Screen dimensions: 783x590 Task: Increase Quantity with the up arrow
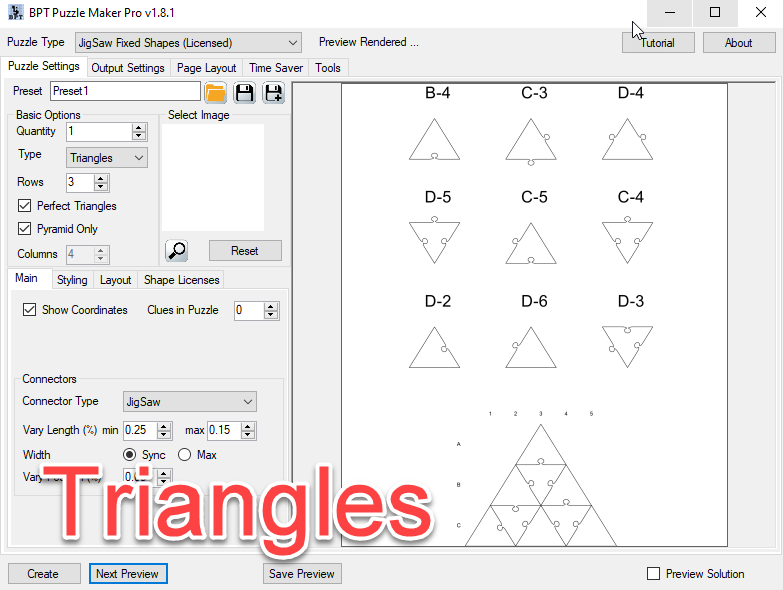pyautogui.click(x=139, y=127)
